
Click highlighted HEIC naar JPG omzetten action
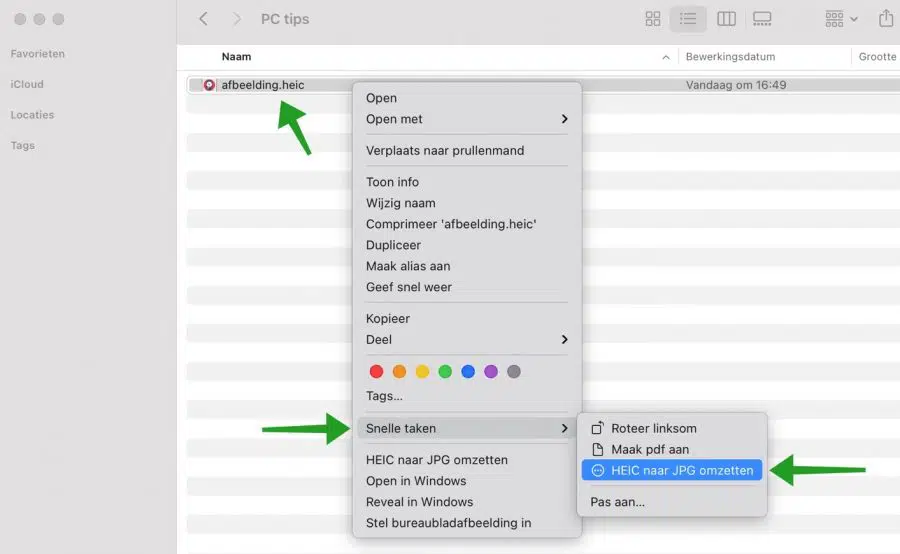tap(672, 470)
